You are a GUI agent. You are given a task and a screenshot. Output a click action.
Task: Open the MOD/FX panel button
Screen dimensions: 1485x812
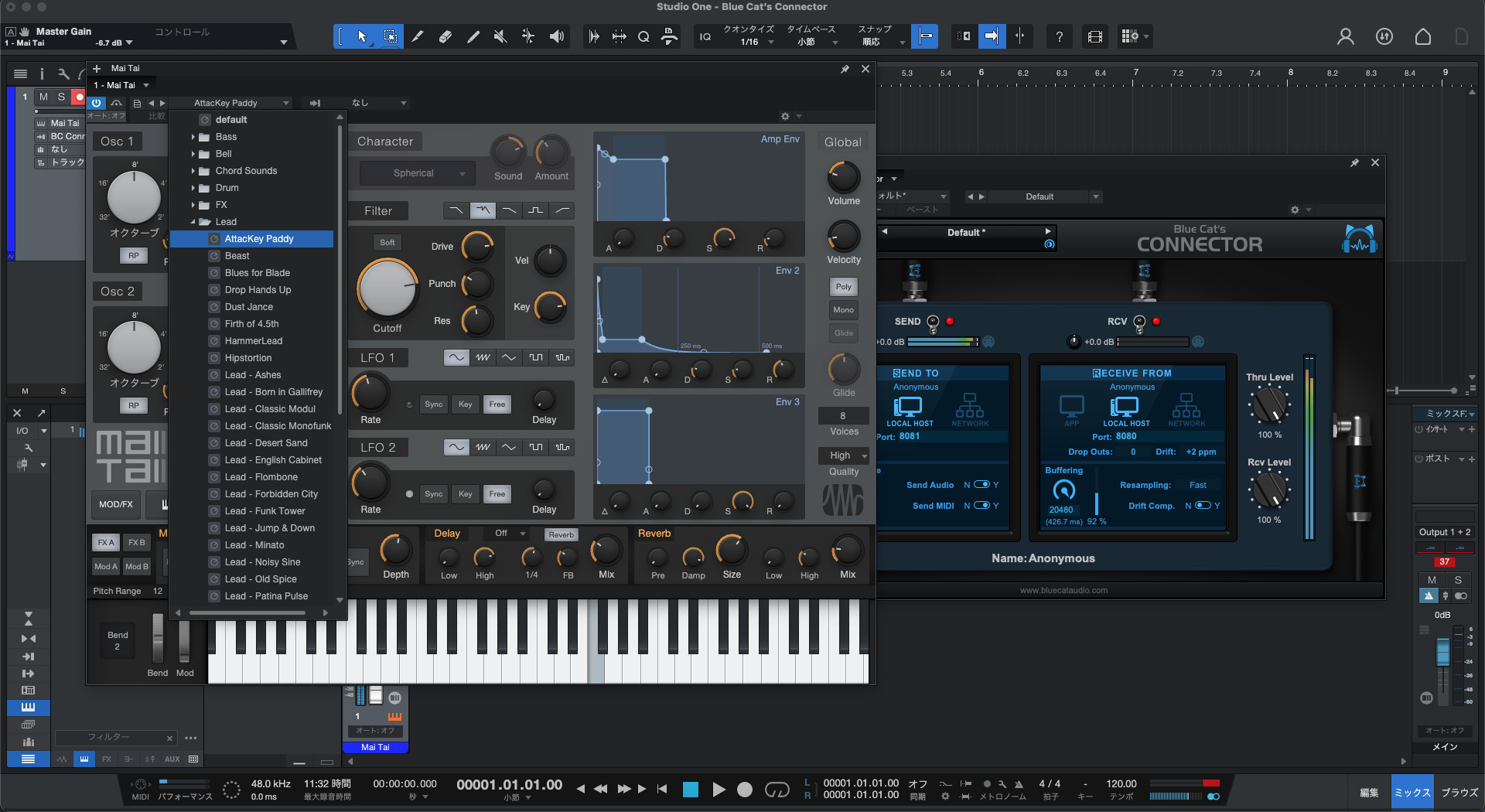point(116,504)
